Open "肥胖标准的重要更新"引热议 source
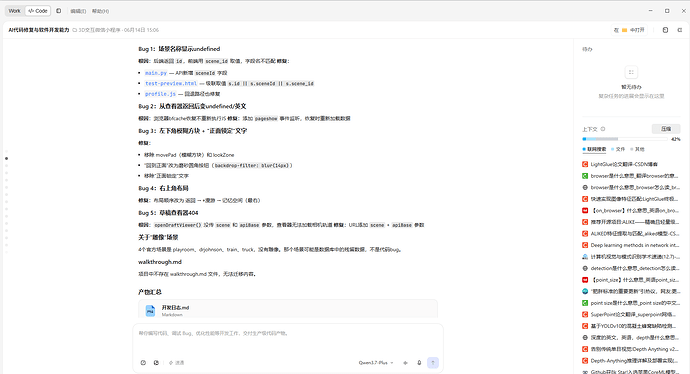690x374 pixels. (x=631, y=291)
